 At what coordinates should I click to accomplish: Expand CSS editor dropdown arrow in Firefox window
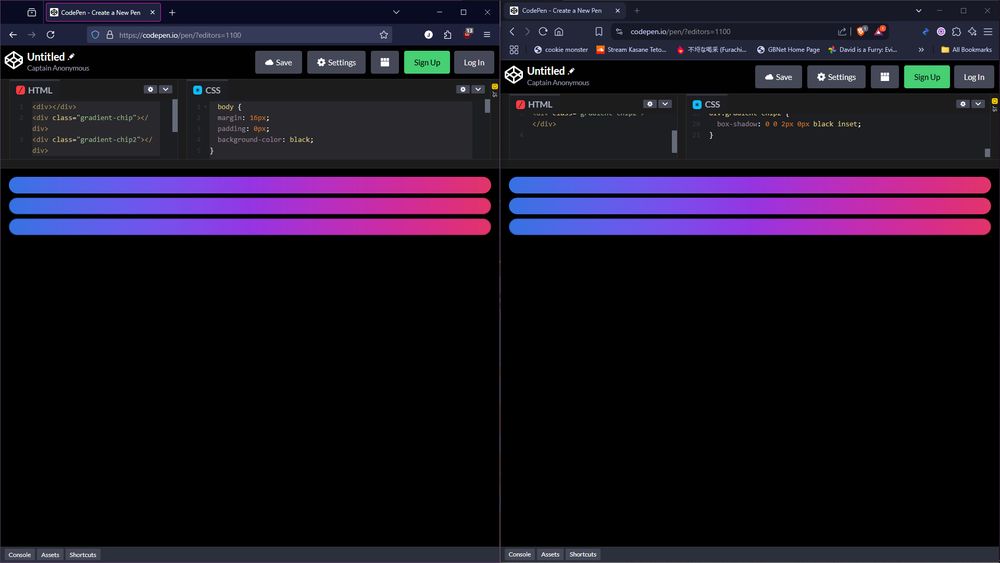(x=478, y=89)
